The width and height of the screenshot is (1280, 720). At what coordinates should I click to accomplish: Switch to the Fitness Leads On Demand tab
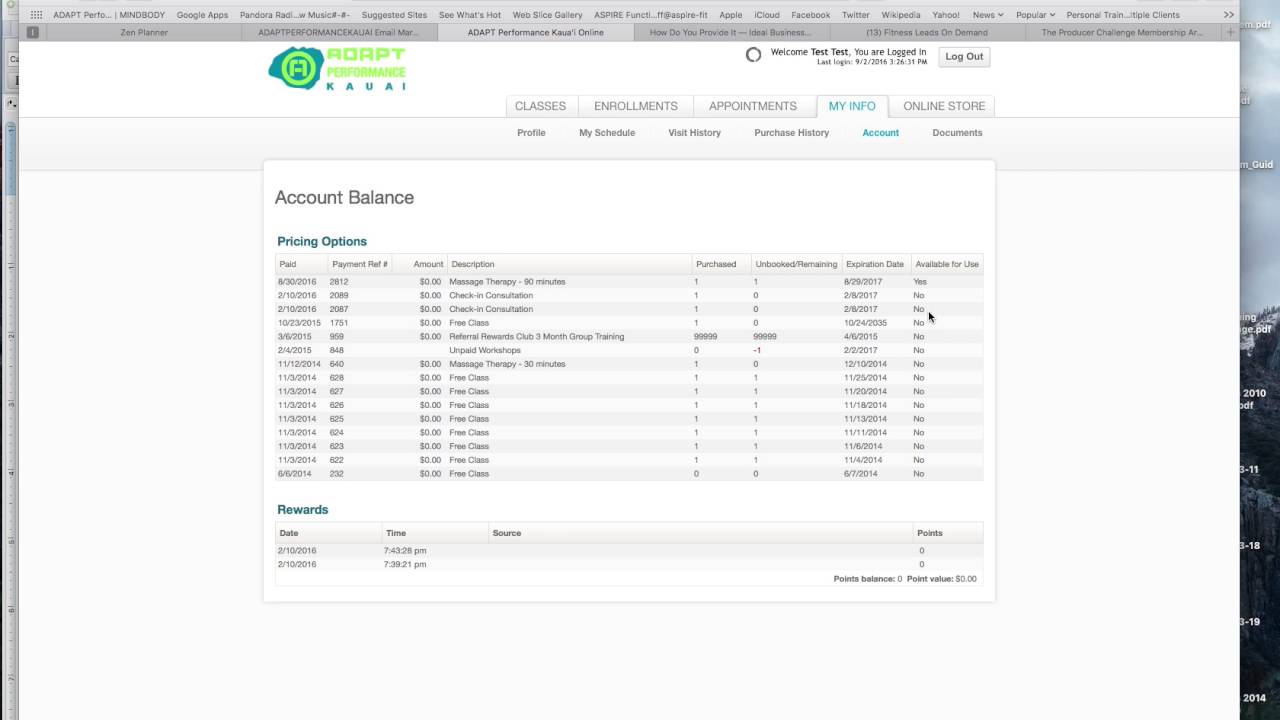(x=926, y=32)
